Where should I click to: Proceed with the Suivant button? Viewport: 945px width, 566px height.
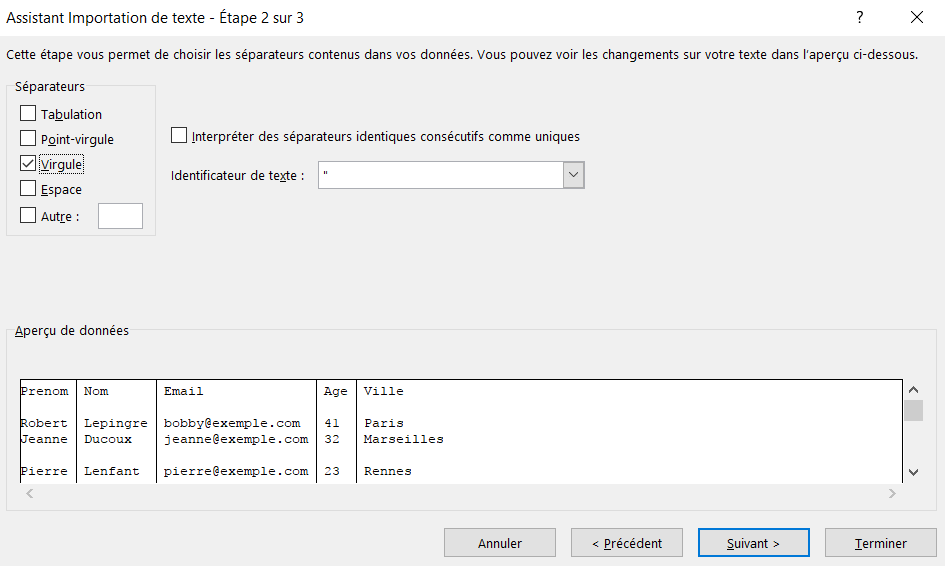[x=753, y=543]
